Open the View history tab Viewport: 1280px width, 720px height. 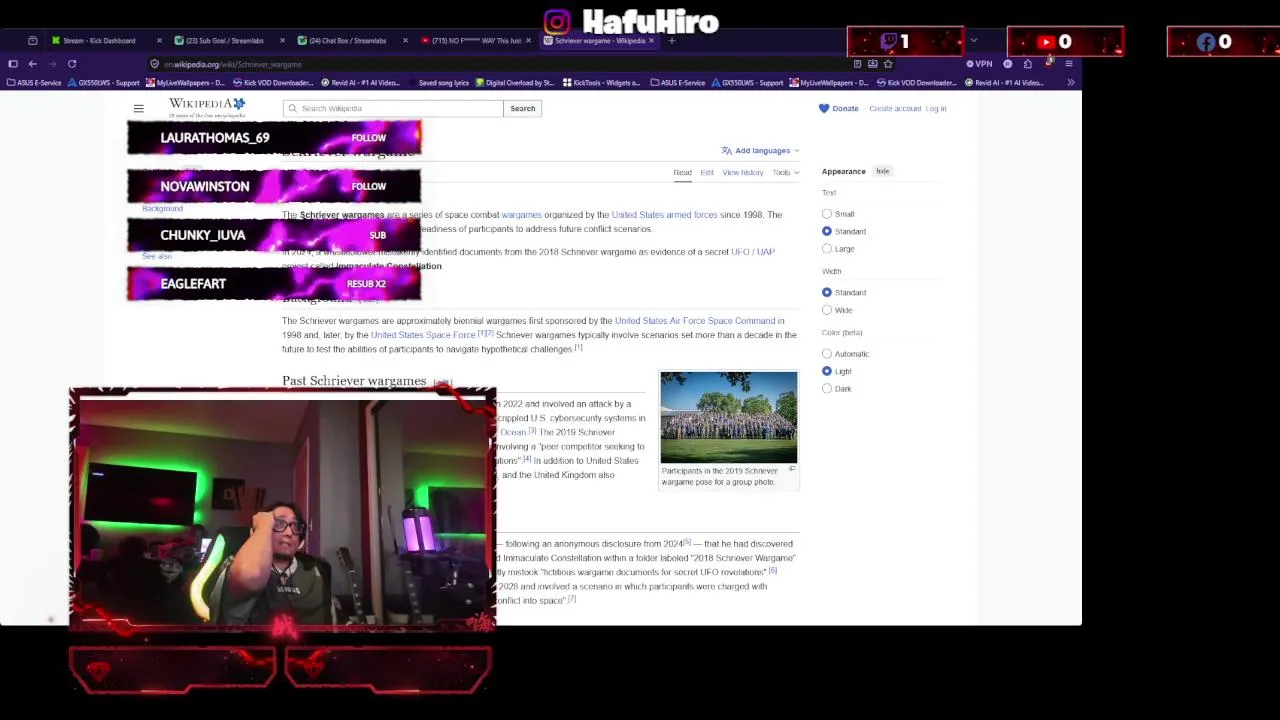click(743, 172)
